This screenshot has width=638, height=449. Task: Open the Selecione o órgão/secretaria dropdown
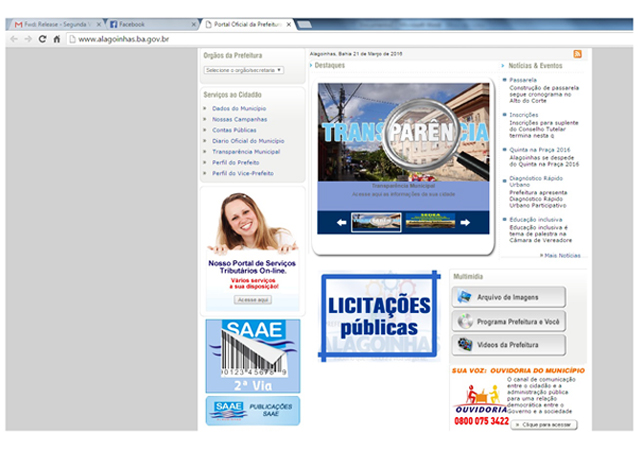point(243,70)
